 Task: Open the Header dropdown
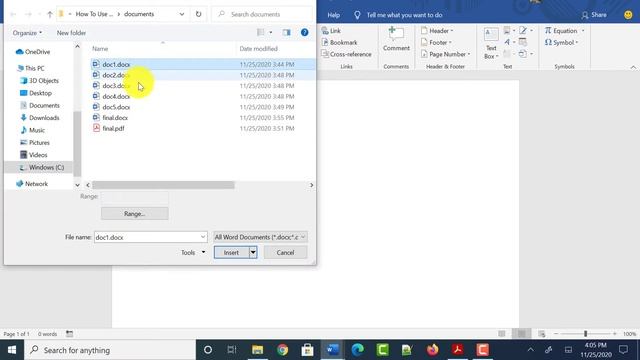437,31
